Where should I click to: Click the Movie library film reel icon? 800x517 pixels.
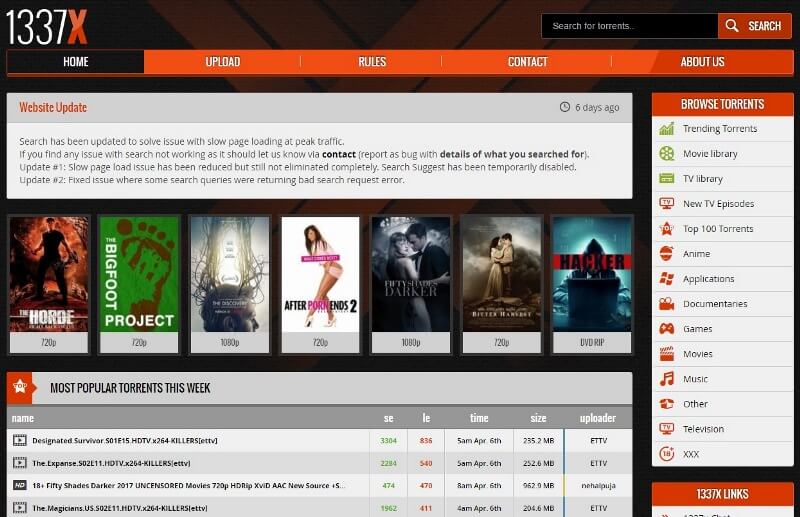tap(666, 154)
